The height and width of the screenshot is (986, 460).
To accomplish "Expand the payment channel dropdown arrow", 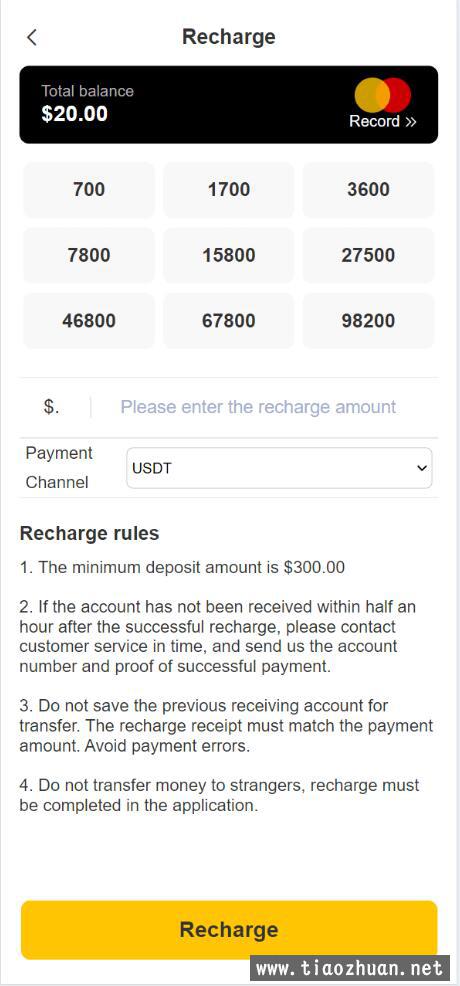I will (x=422, y=468).
